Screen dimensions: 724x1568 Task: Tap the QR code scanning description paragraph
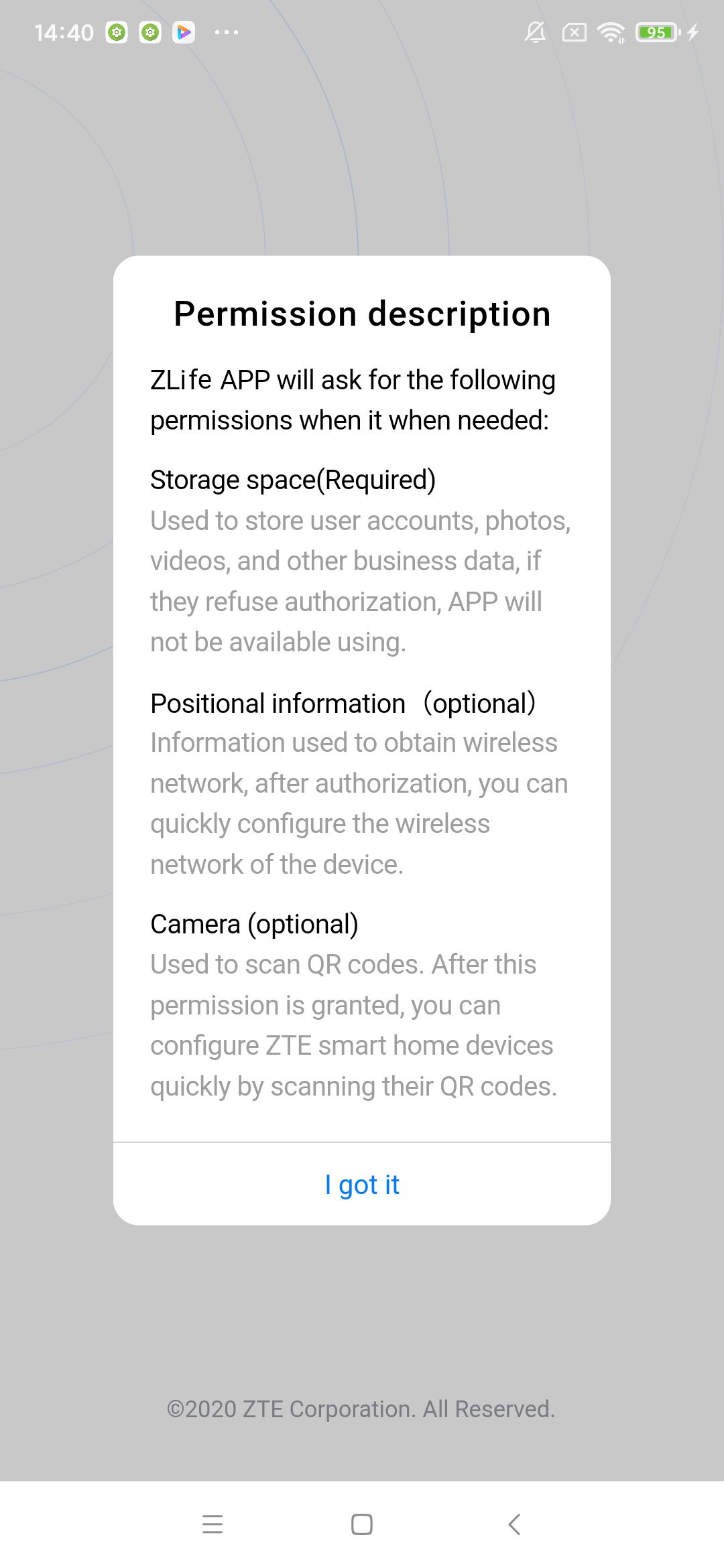click(353, 1025)
